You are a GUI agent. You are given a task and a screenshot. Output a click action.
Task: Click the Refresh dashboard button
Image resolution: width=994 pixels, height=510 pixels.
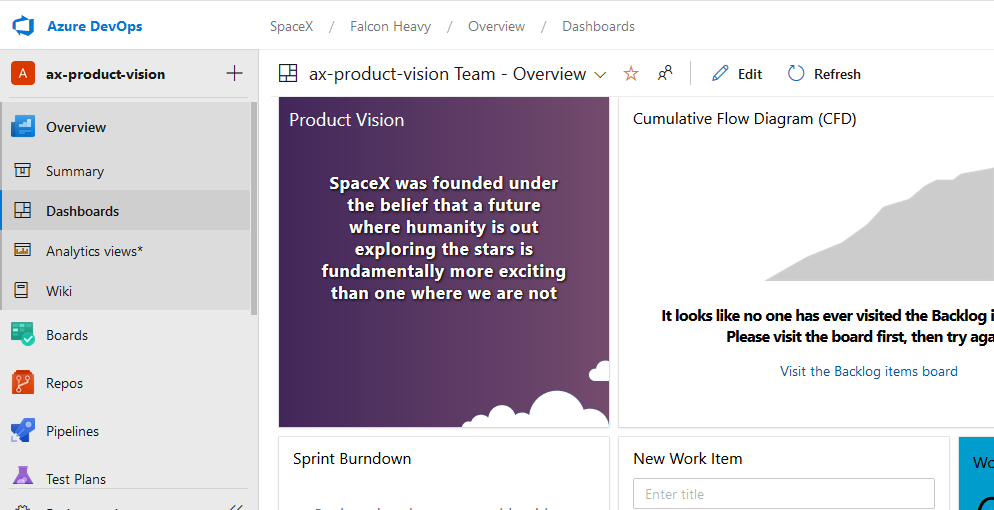(x=823, y=74)
